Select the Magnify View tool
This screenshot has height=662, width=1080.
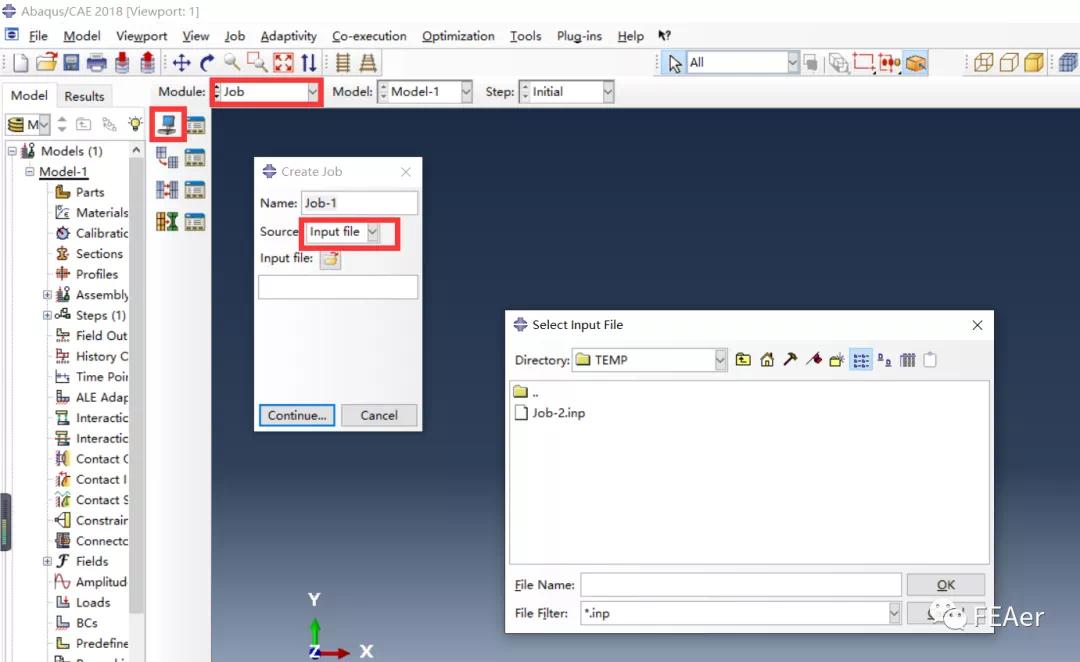(x=232, y=63)
